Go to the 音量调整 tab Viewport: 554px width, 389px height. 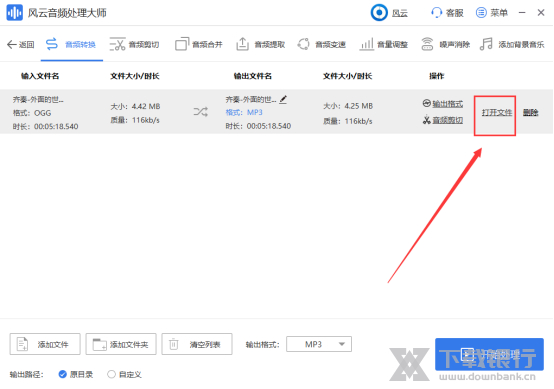[384, 45]
